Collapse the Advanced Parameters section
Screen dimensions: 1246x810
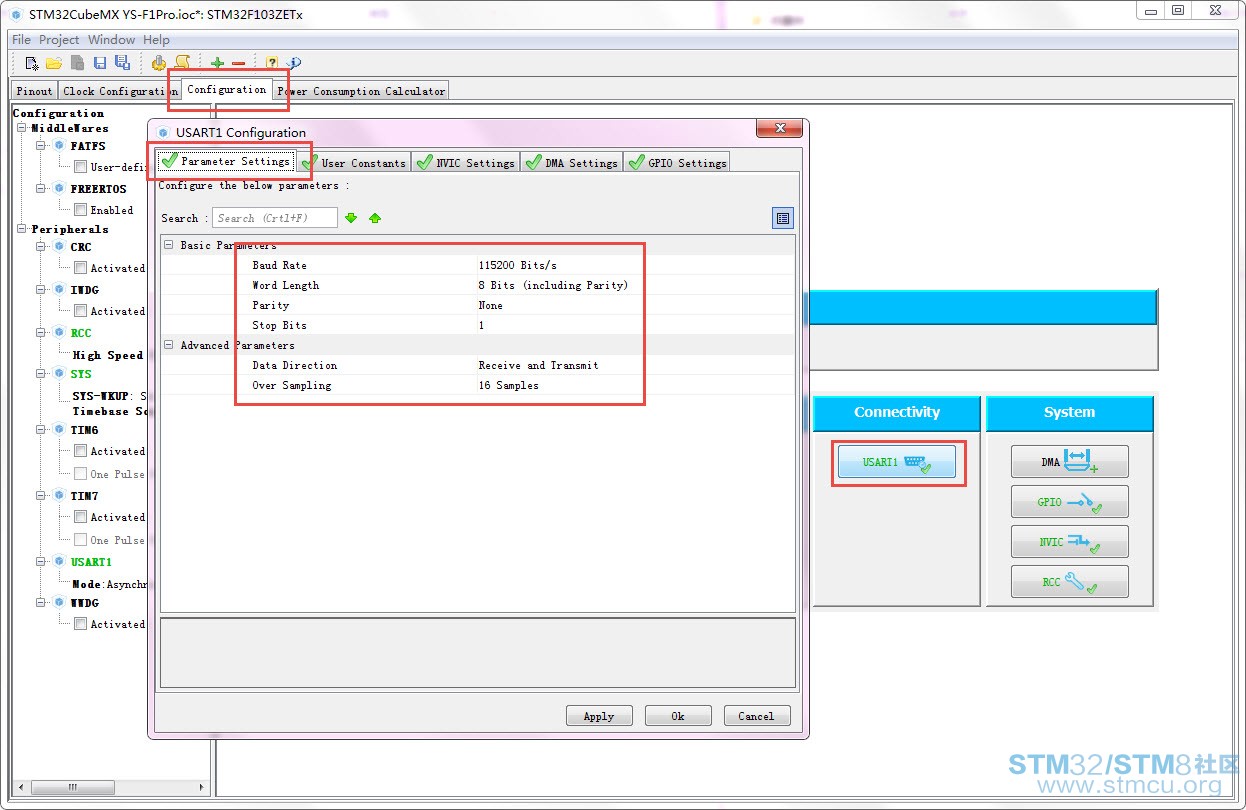point(169,345)
